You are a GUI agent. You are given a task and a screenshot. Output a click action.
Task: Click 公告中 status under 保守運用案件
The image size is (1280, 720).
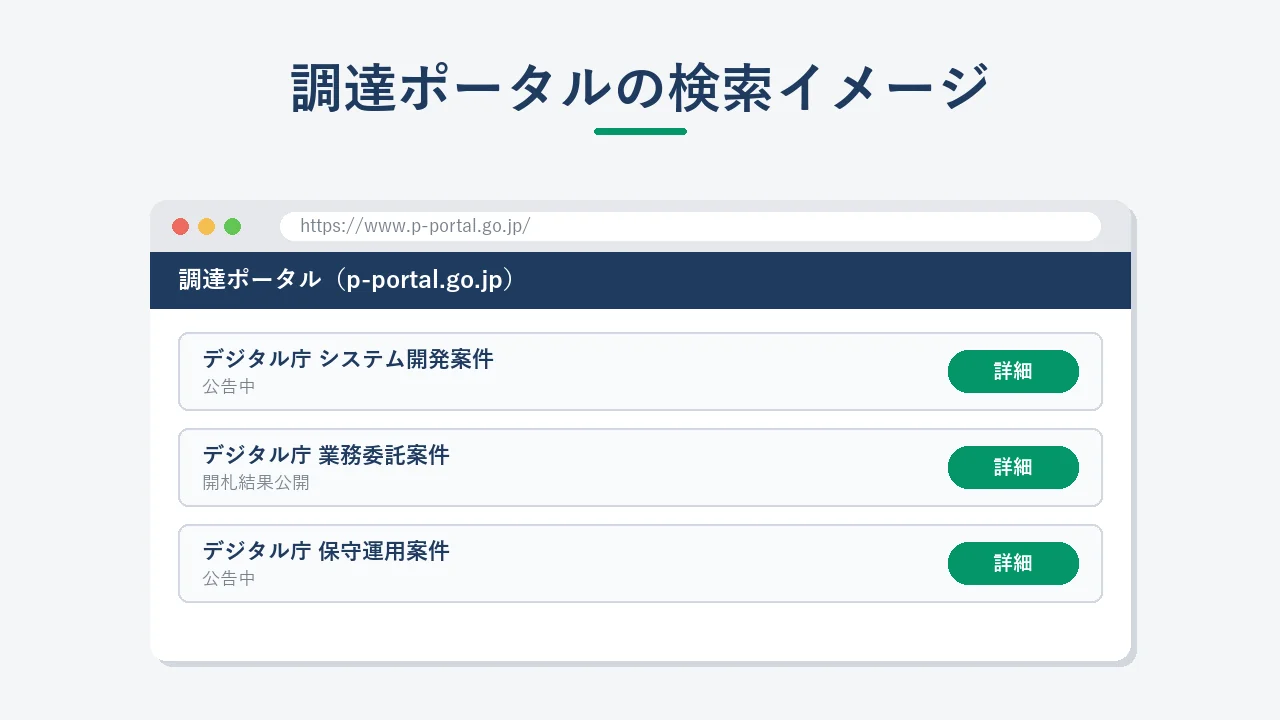click(229, 578)
